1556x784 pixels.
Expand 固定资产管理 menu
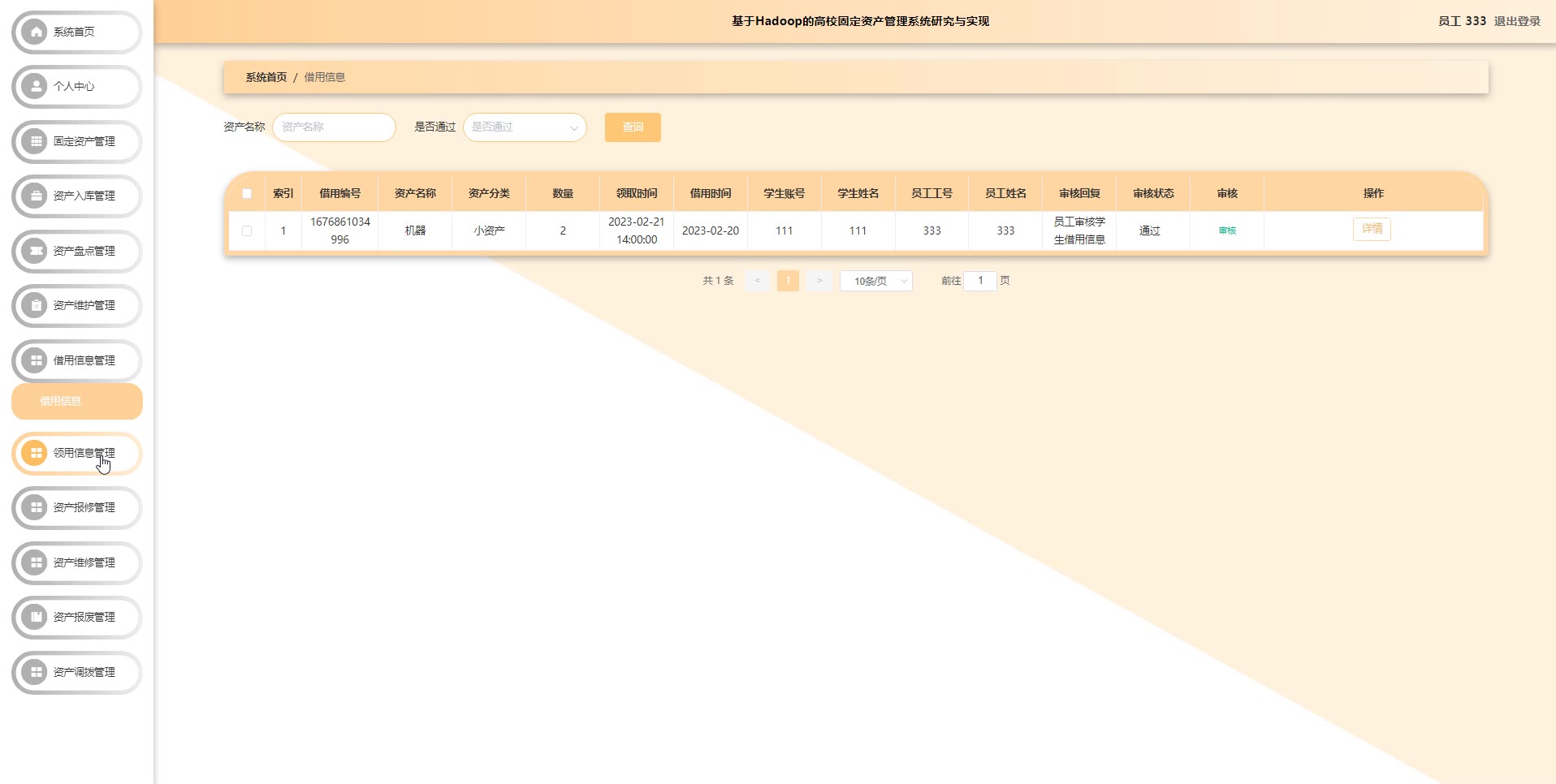pyautogui.click(x=77, y=141)
